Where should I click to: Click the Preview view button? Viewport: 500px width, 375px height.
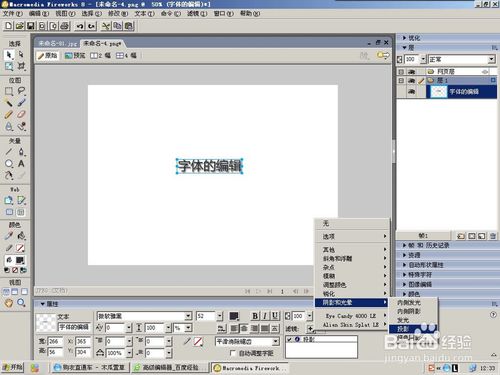point(75,56)
